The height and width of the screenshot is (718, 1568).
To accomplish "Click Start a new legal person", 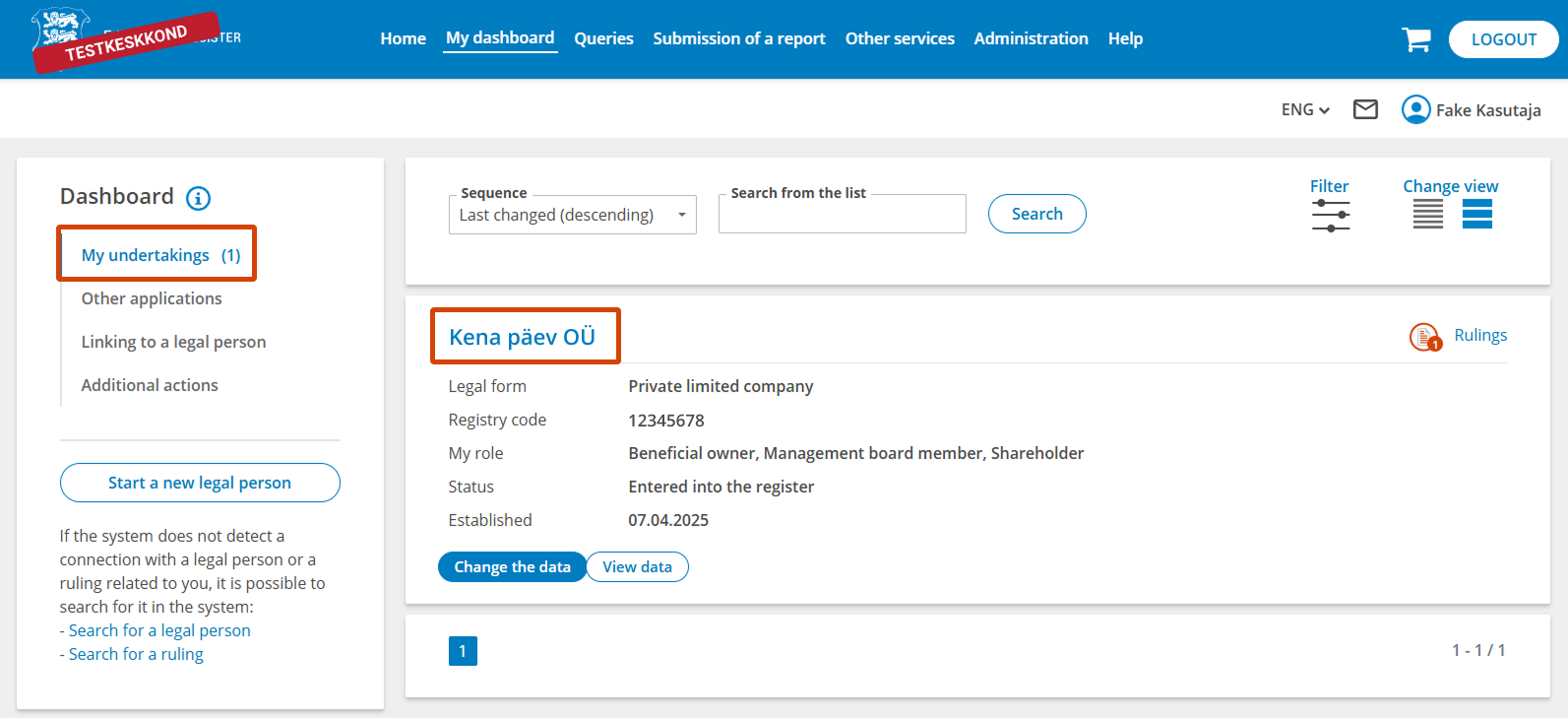I will pyautogui.click(x=200, y=483).
